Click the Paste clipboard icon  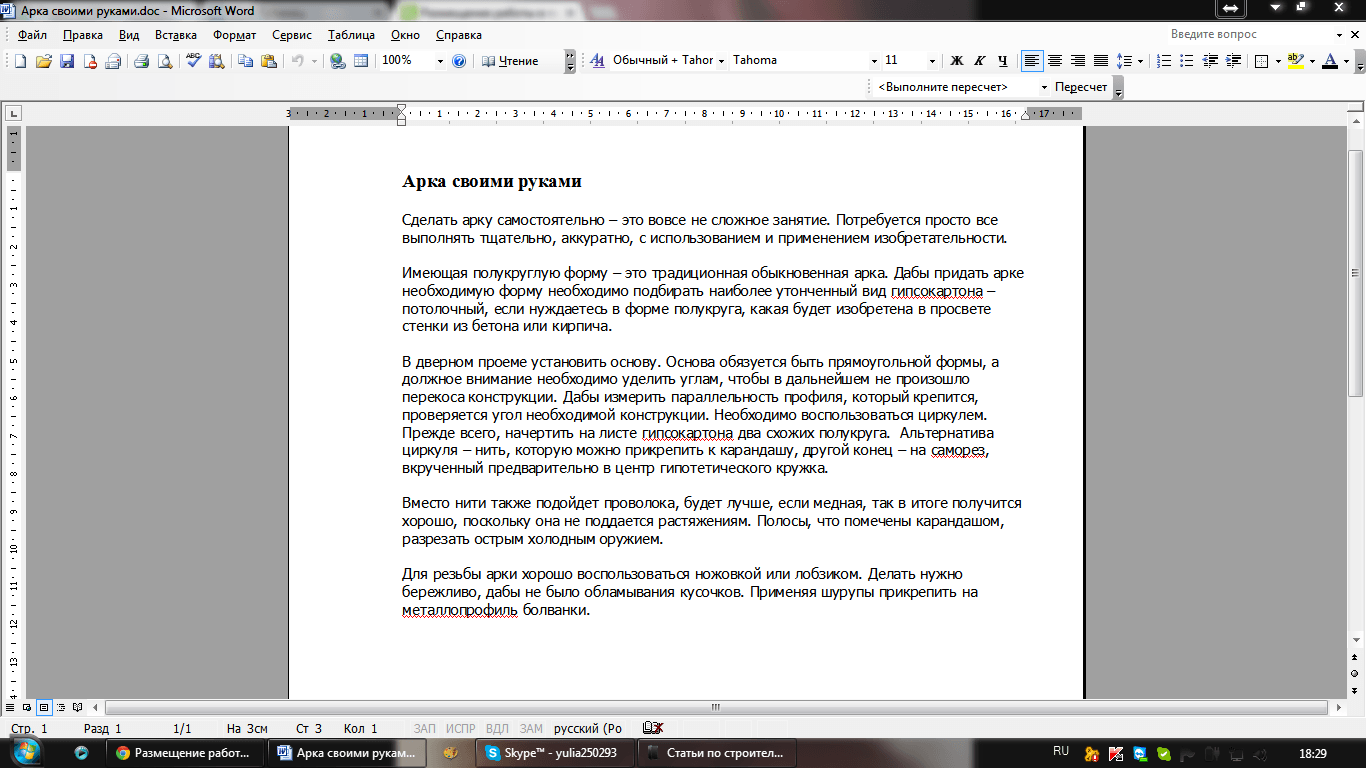268,61
